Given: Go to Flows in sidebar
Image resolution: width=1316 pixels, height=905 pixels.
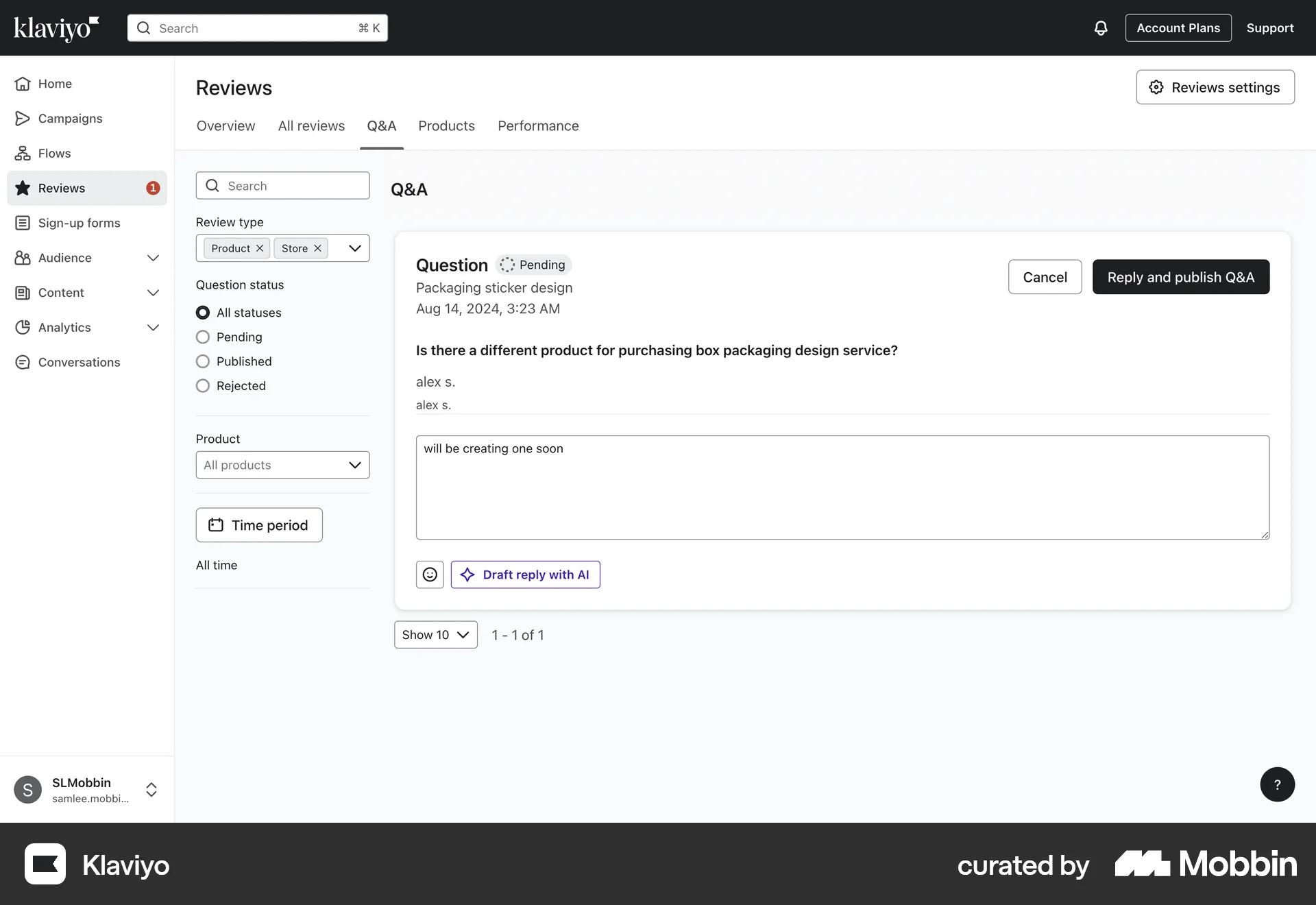Looking at the screenshot, I should tap(54, 154).
